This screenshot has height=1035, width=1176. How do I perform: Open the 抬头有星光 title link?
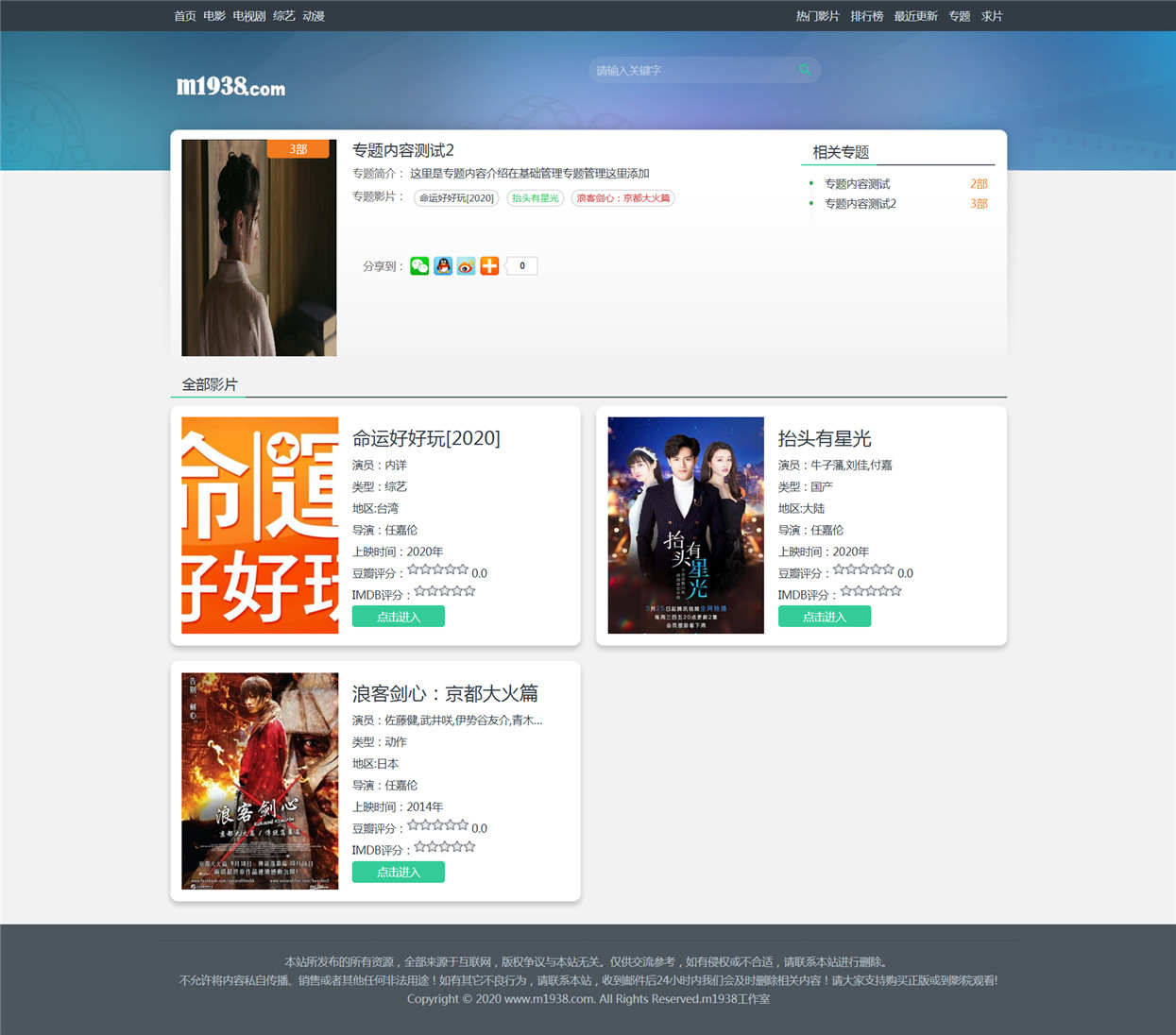825,438
